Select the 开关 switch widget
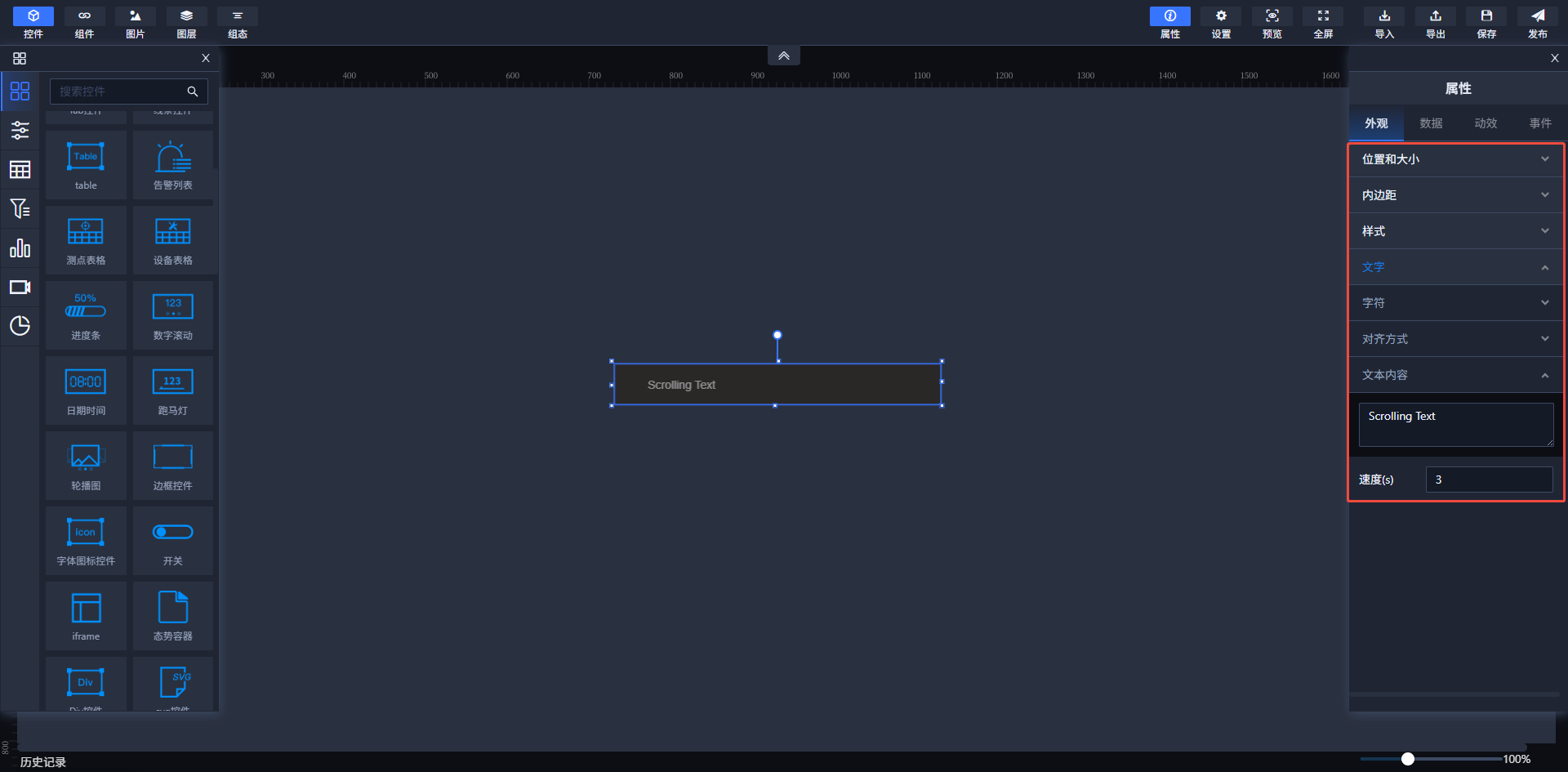1568x772 pixels. pos(173,541)
